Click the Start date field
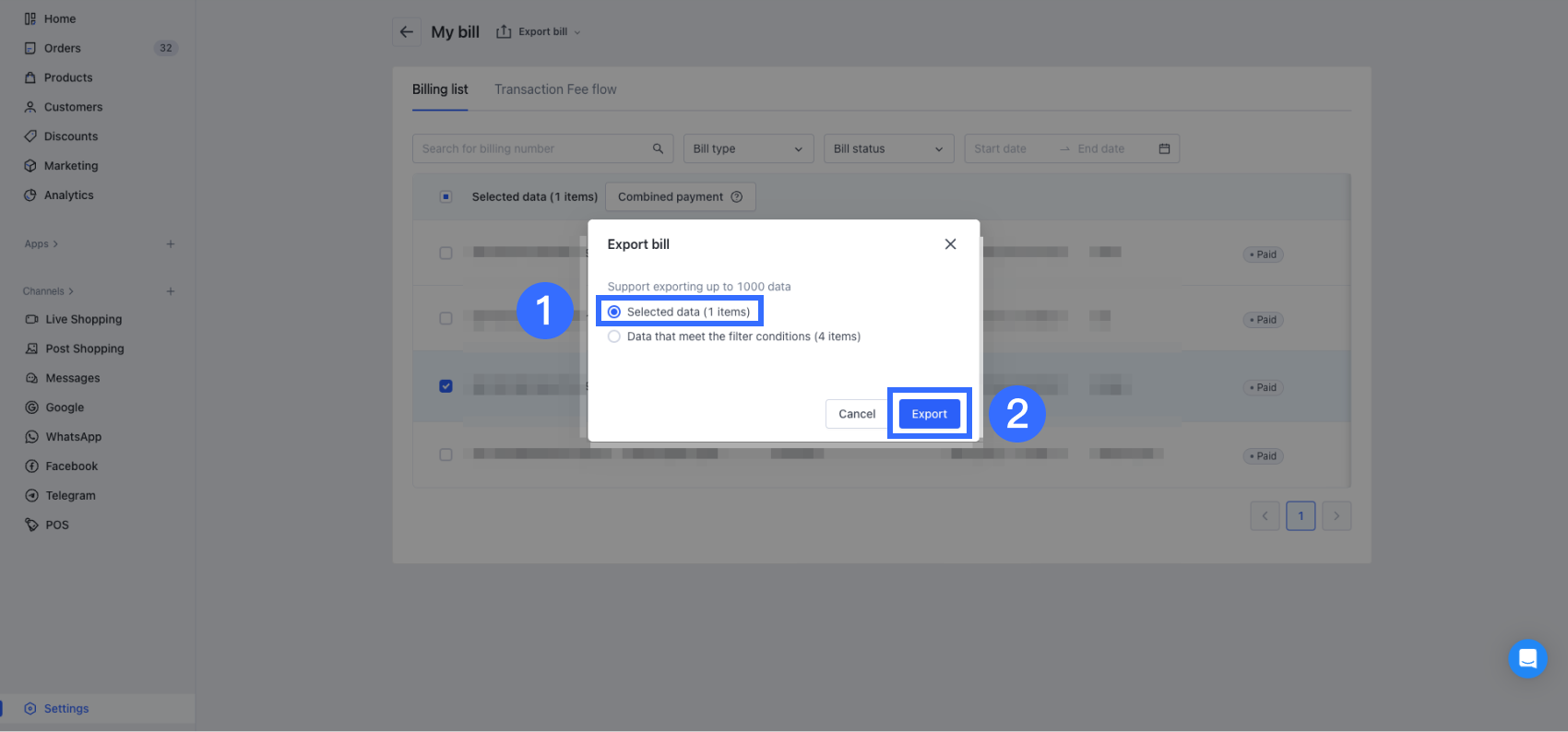The image size is (1568, 732). point(1001,148)
